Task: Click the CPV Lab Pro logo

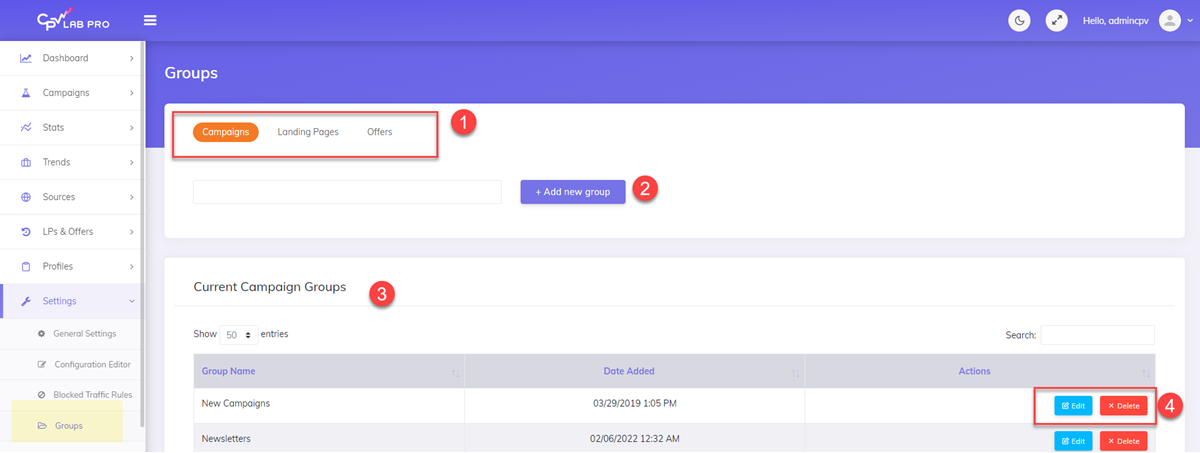Action: 72,19
